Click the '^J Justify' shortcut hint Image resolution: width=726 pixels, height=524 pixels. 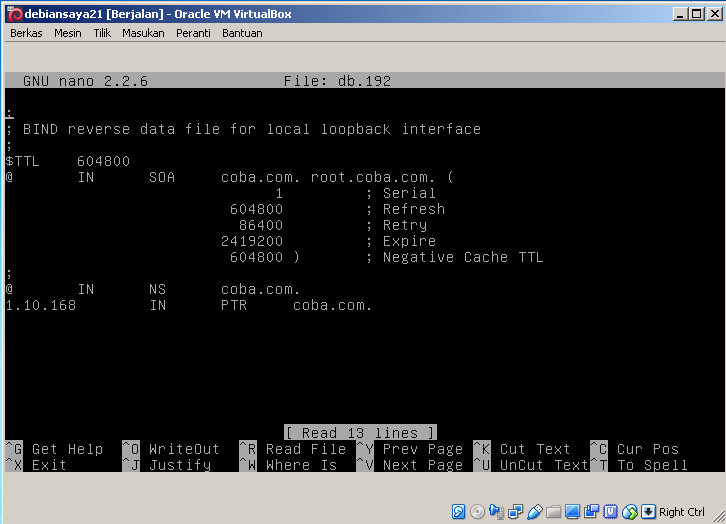[167, 465]
